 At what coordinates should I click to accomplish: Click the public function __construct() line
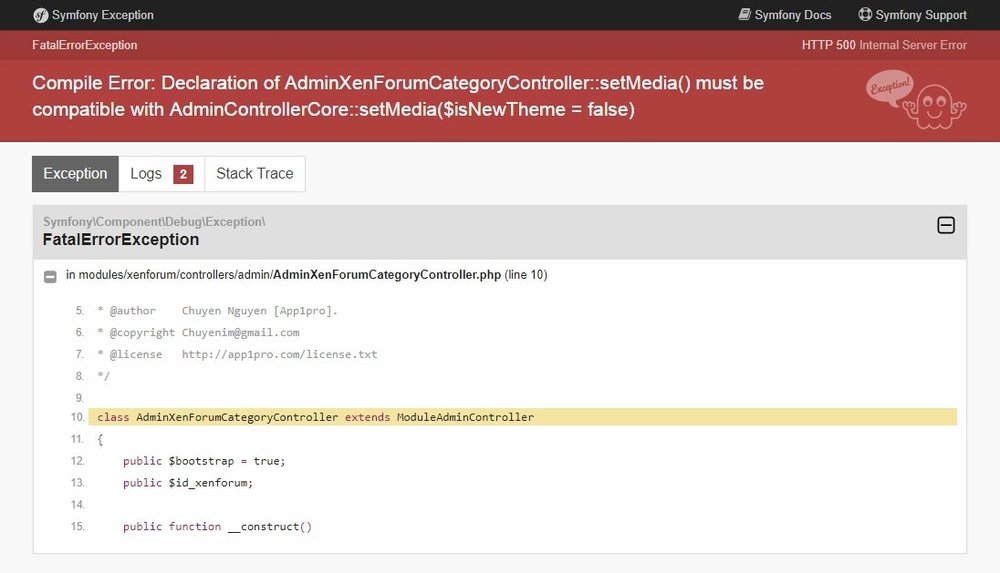pyautogui.click(x=217, y=526)
